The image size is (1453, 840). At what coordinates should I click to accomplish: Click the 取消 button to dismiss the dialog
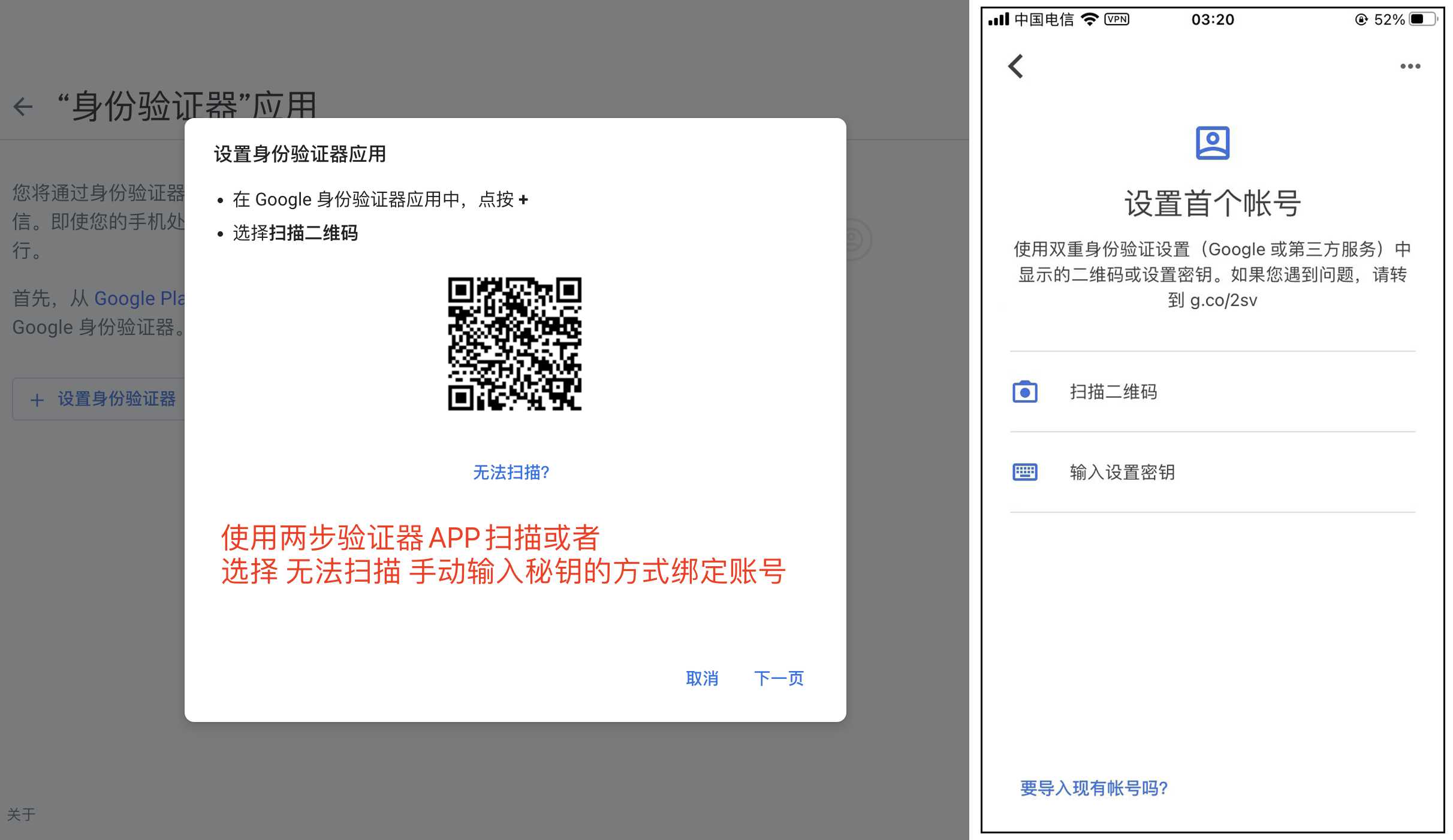tap(702, 678)
